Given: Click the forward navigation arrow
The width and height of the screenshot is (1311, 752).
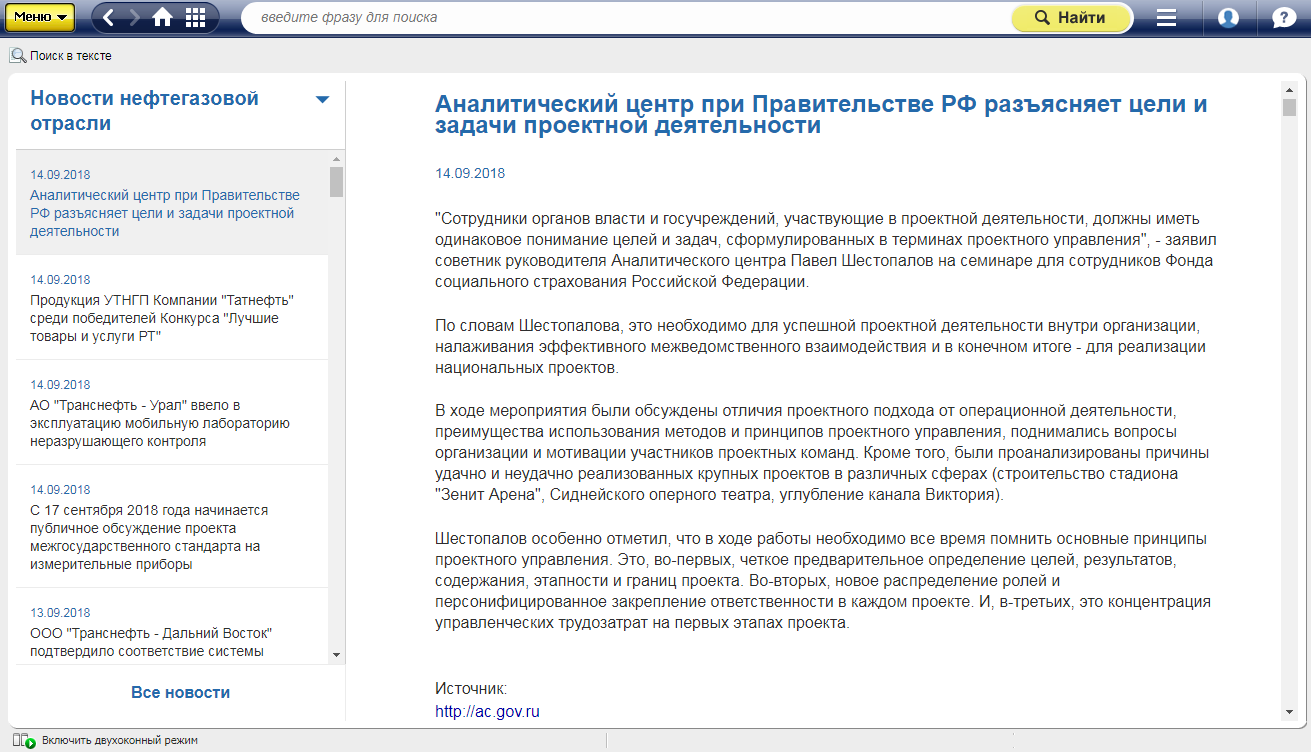Looking at the screenshot, I should pyautogui.click(x=134, y=17).
